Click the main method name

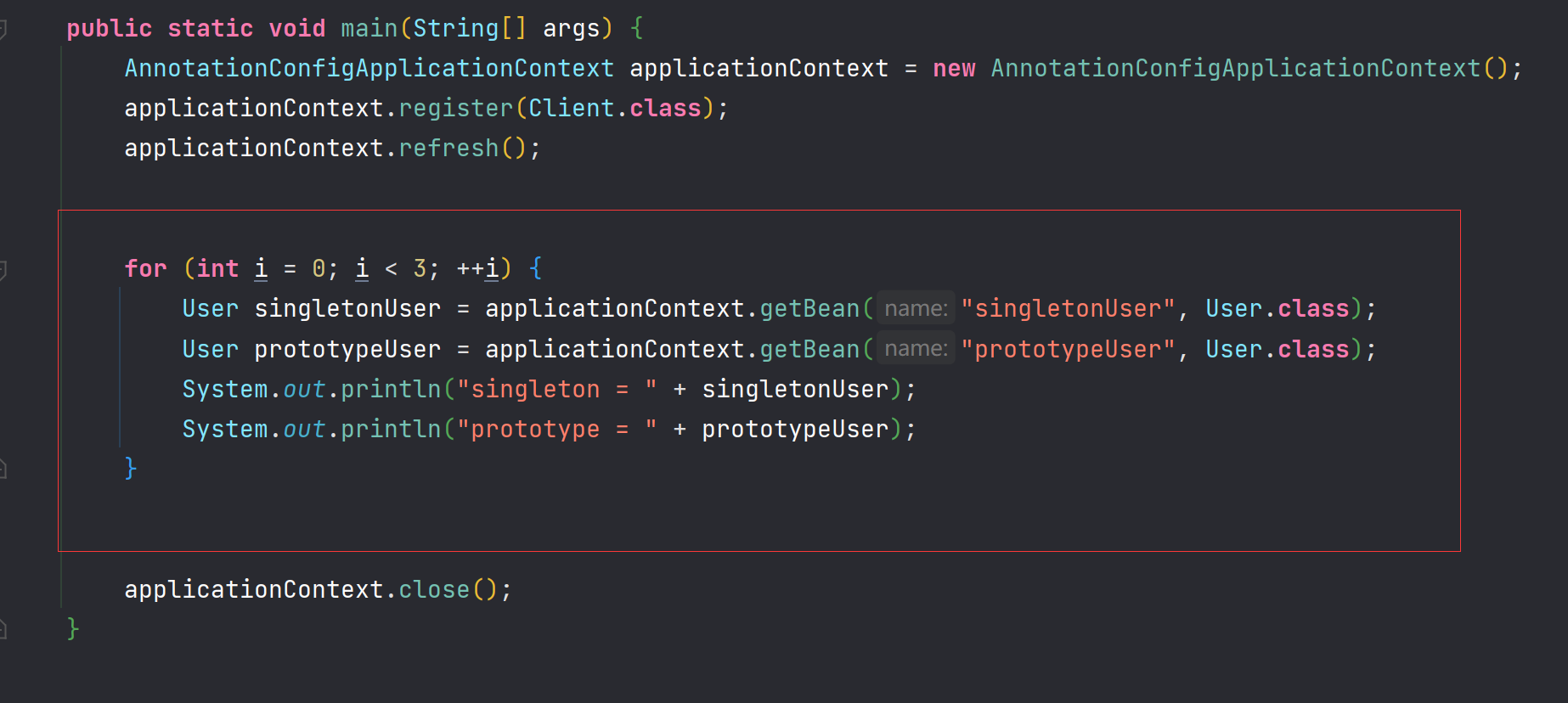point(369,28)
